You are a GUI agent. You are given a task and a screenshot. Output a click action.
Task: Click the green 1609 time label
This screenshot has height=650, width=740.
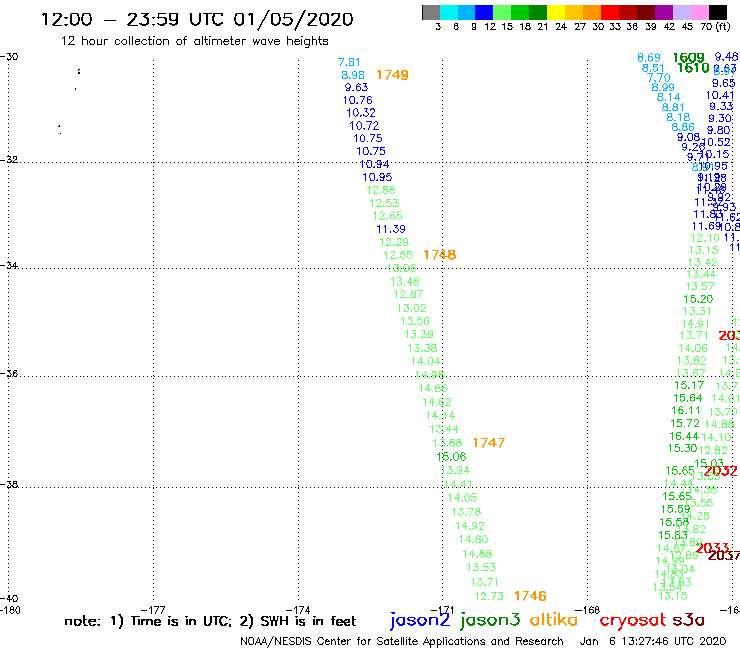click(688, 58)
